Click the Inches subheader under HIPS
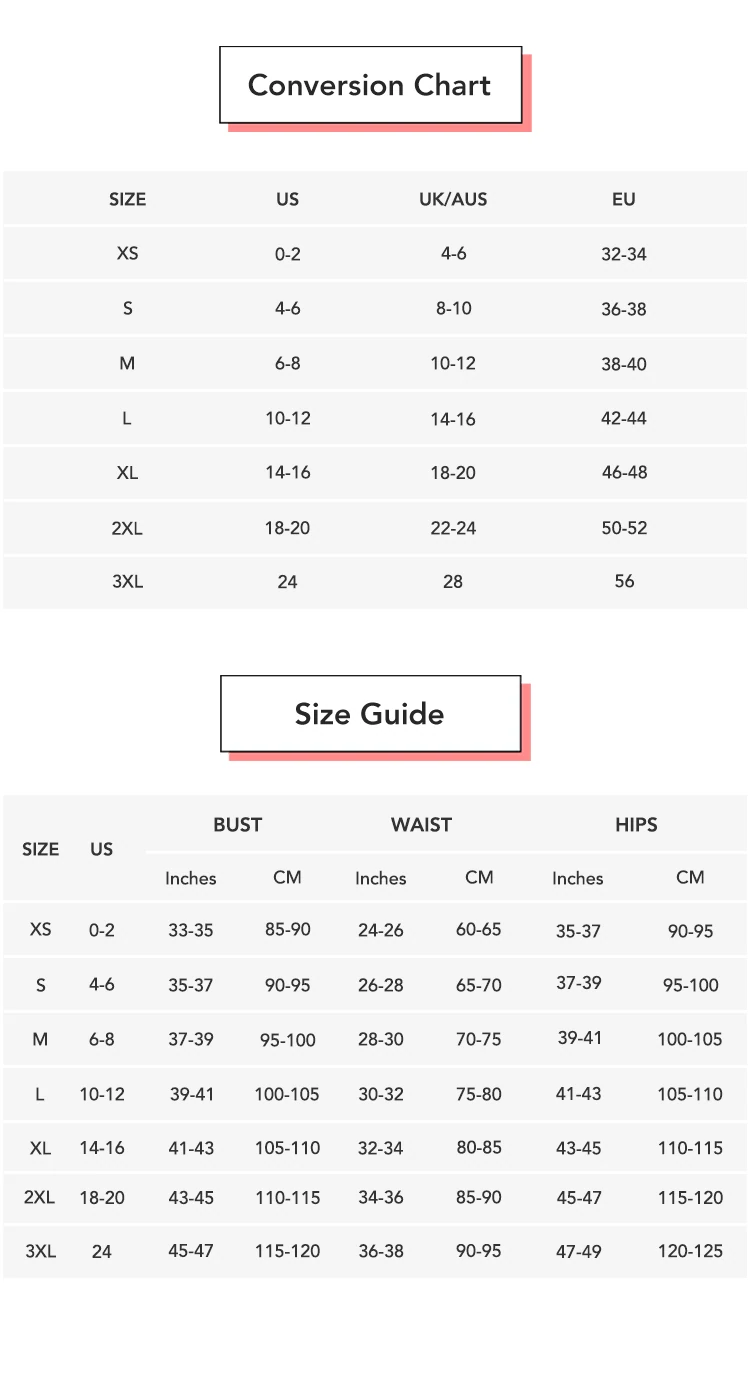Screen dimensions: 750x1391 578,878
